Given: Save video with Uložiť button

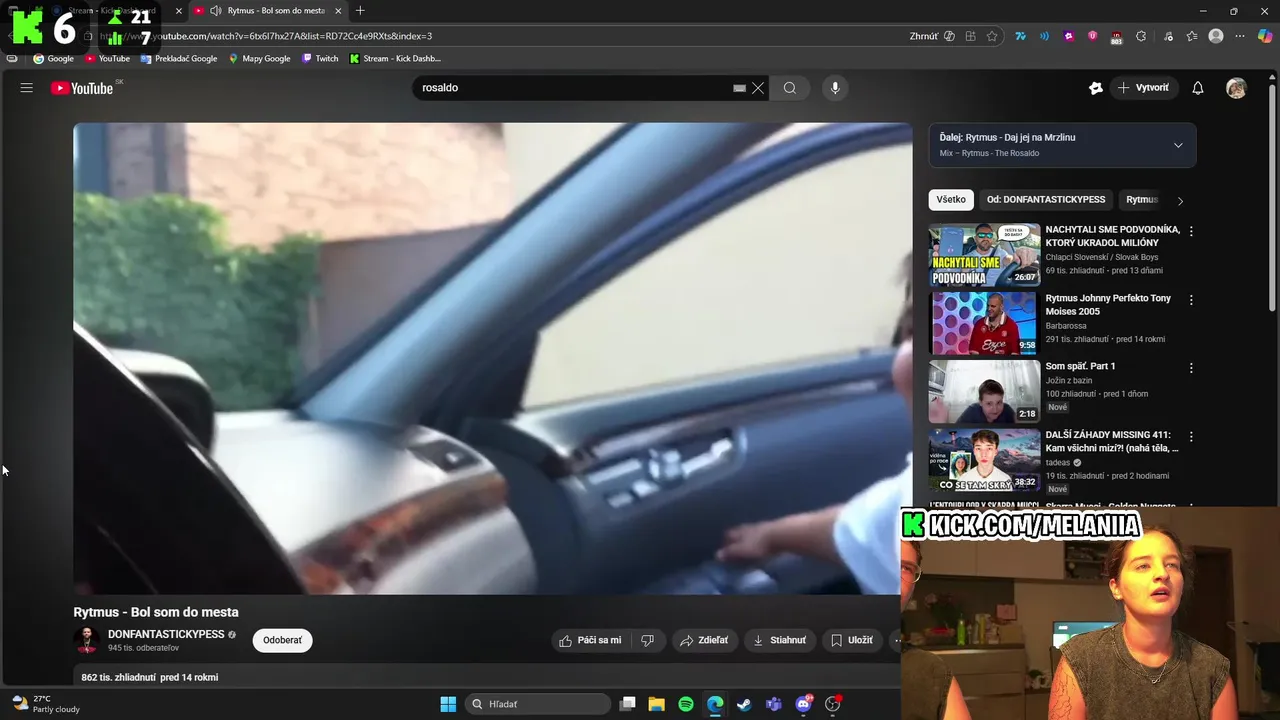Looking at the screenshot, I should coord(851,640).
